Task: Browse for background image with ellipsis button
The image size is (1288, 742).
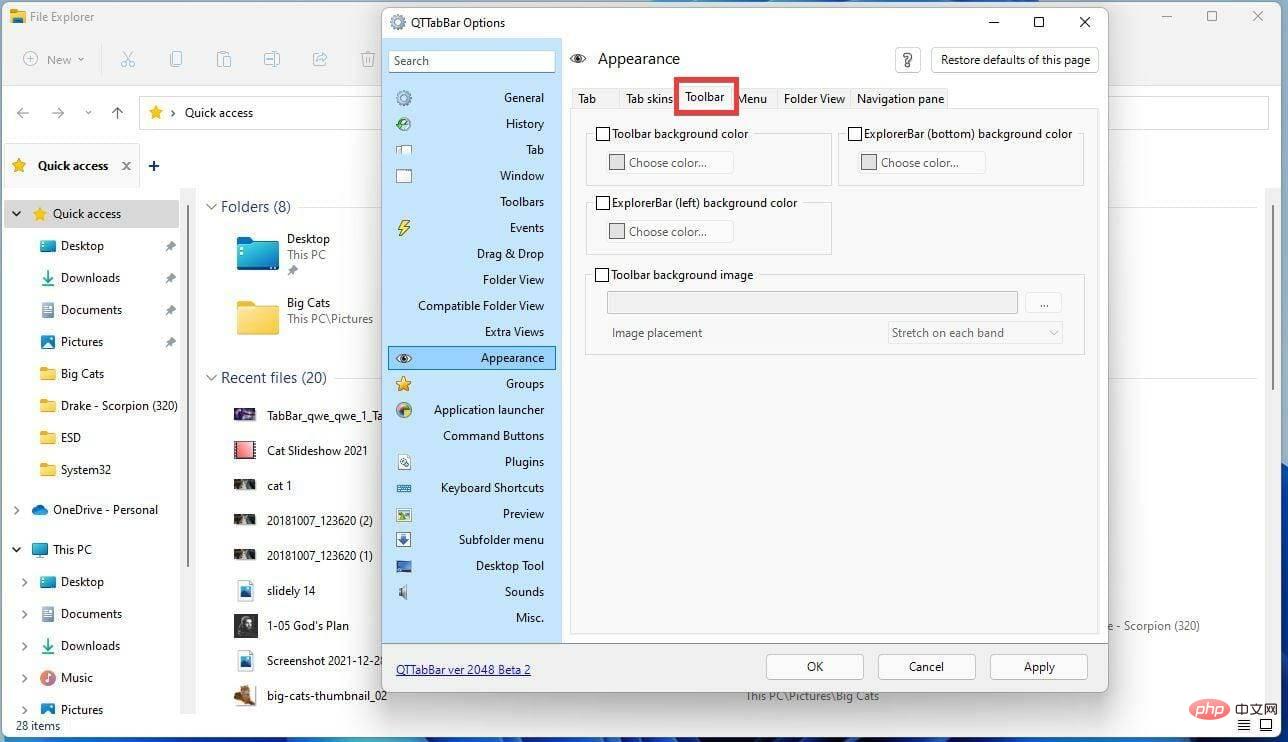Action: (x=1044, y=303)
